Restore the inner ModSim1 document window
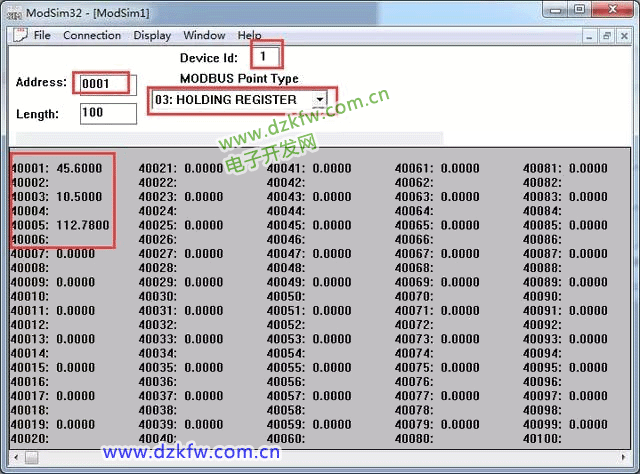640x474 pixels. point(607,35)
